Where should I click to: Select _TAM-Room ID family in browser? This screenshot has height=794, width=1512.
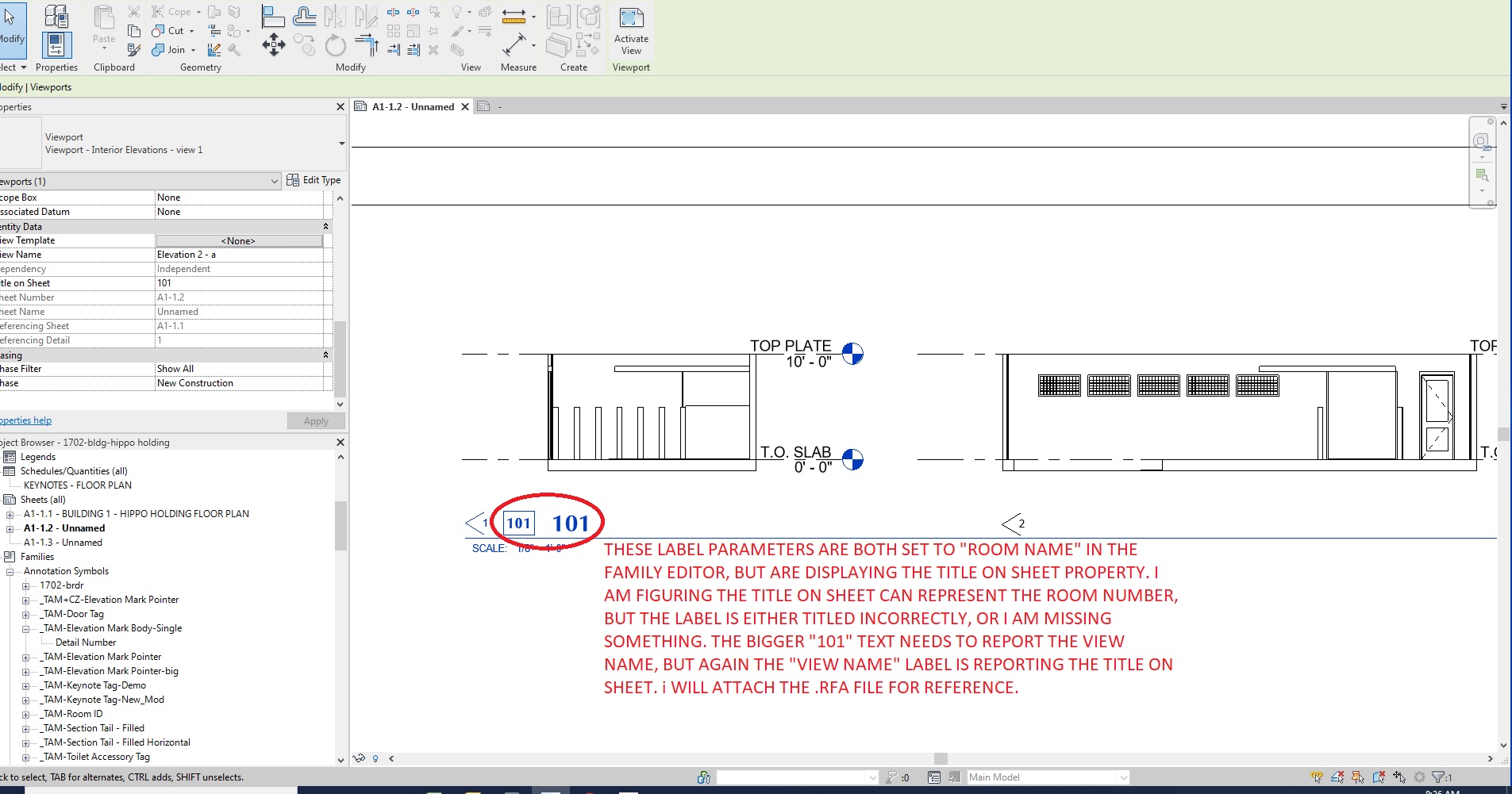click(71, 714)
